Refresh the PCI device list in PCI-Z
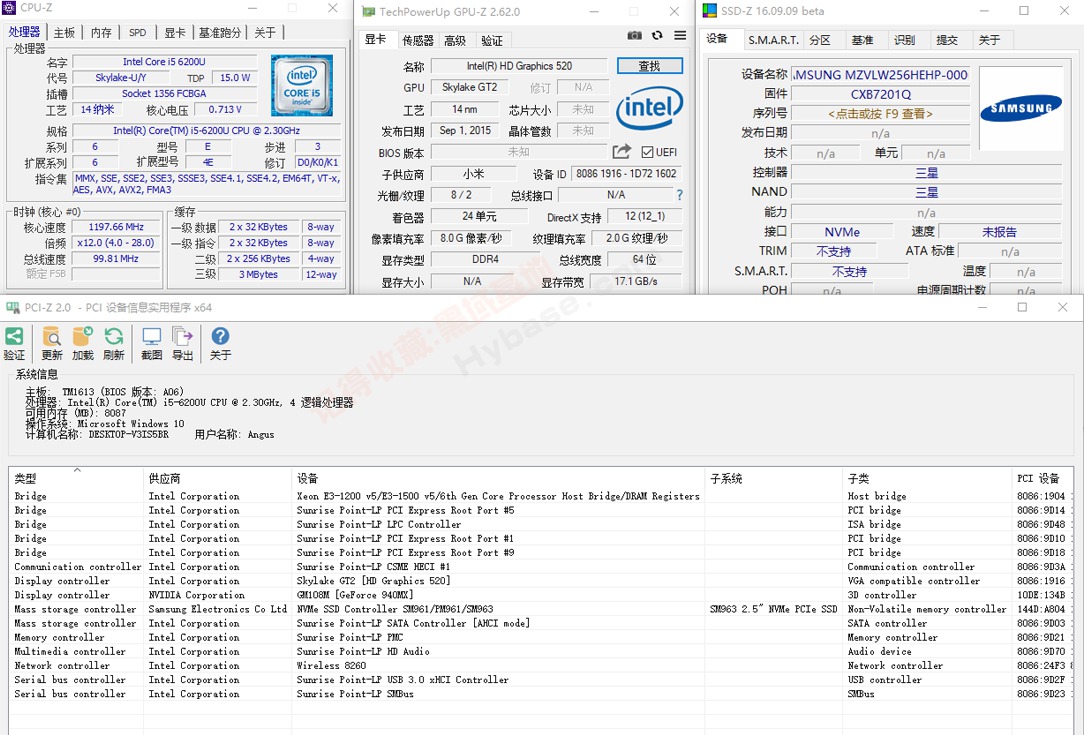The width and height of the screenshot is (1084, 735). pyautogui.click(x=114, y=338)
